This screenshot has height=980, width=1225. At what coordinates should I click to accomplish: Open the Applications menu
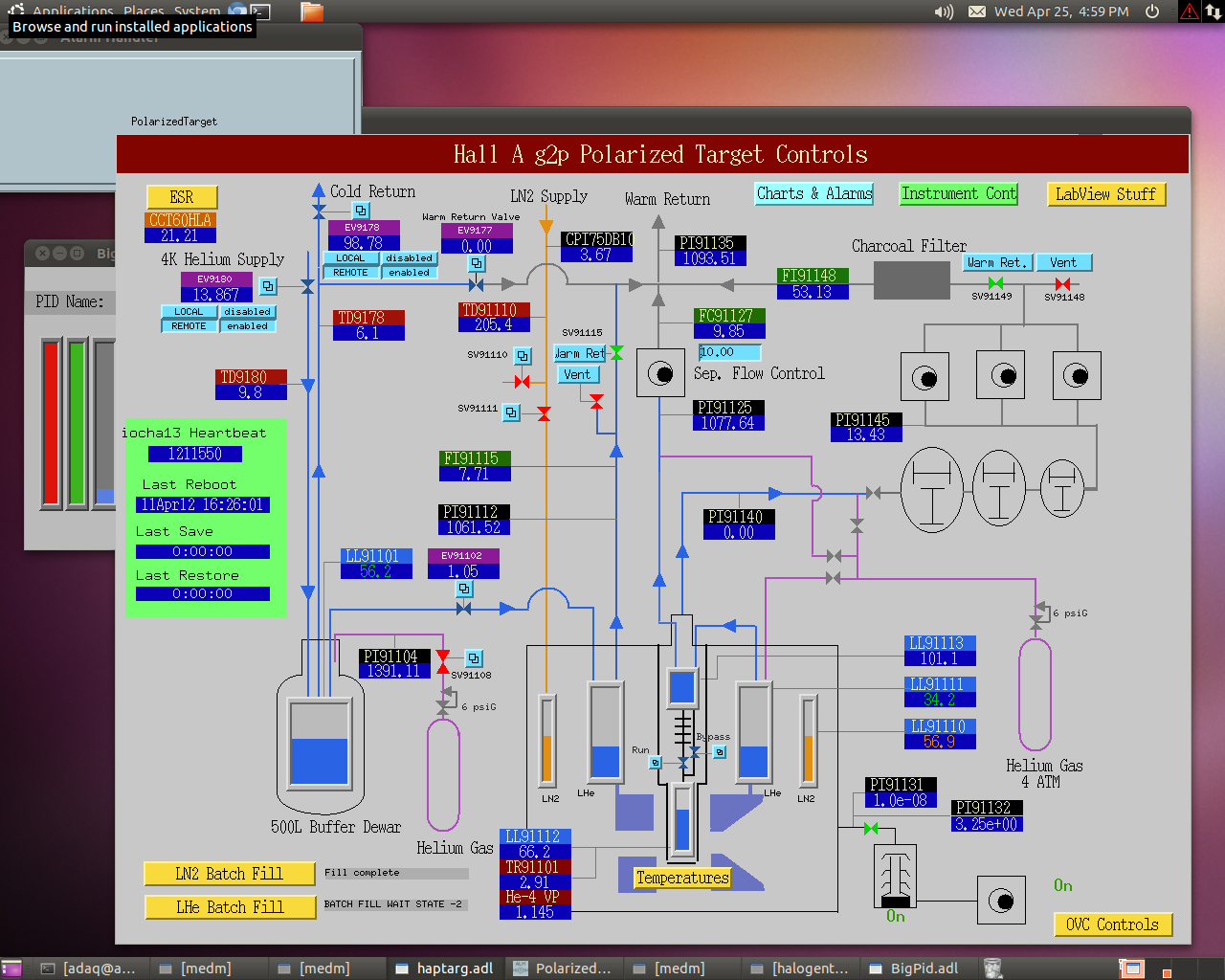click(73, 11)
